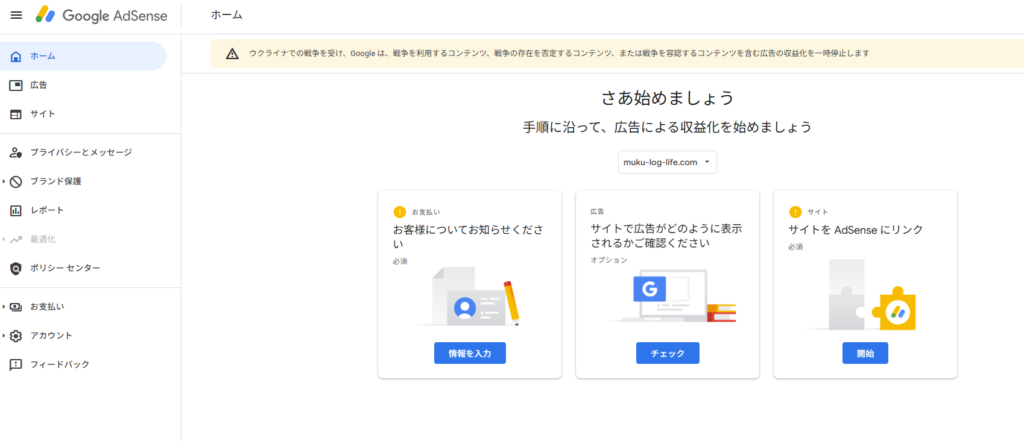Click the プライバシーとメッセージ icon
The height and width of the screenshot is (441, 1024).
(16, 152)
